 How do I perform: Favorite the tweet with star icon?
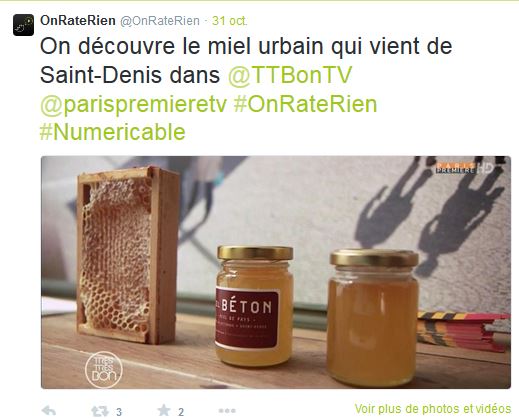(x=164, y=411)
